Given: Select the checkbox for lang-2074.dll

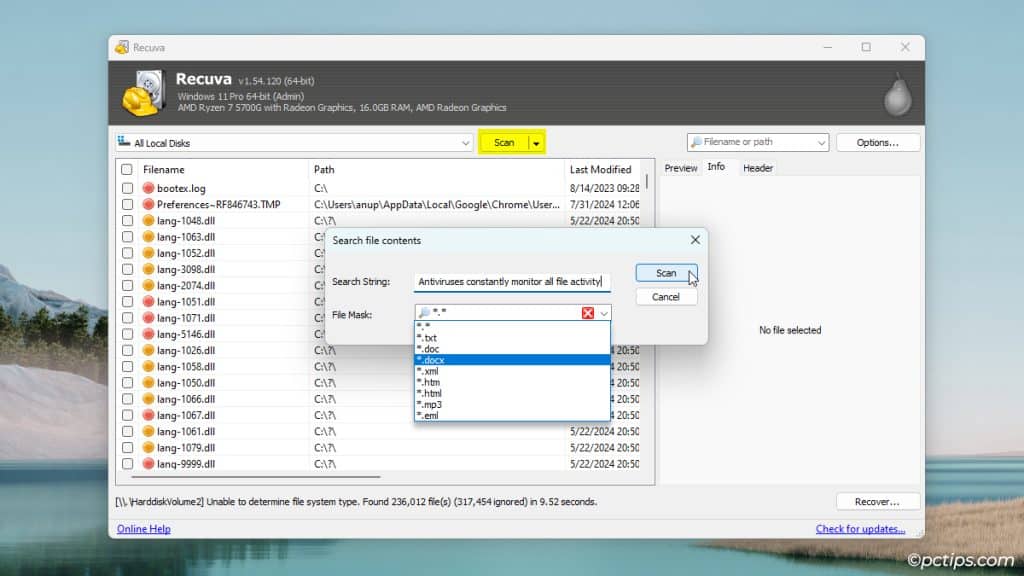Looking at the screenshot, I should pyautogui.click(x=127, y=285).
